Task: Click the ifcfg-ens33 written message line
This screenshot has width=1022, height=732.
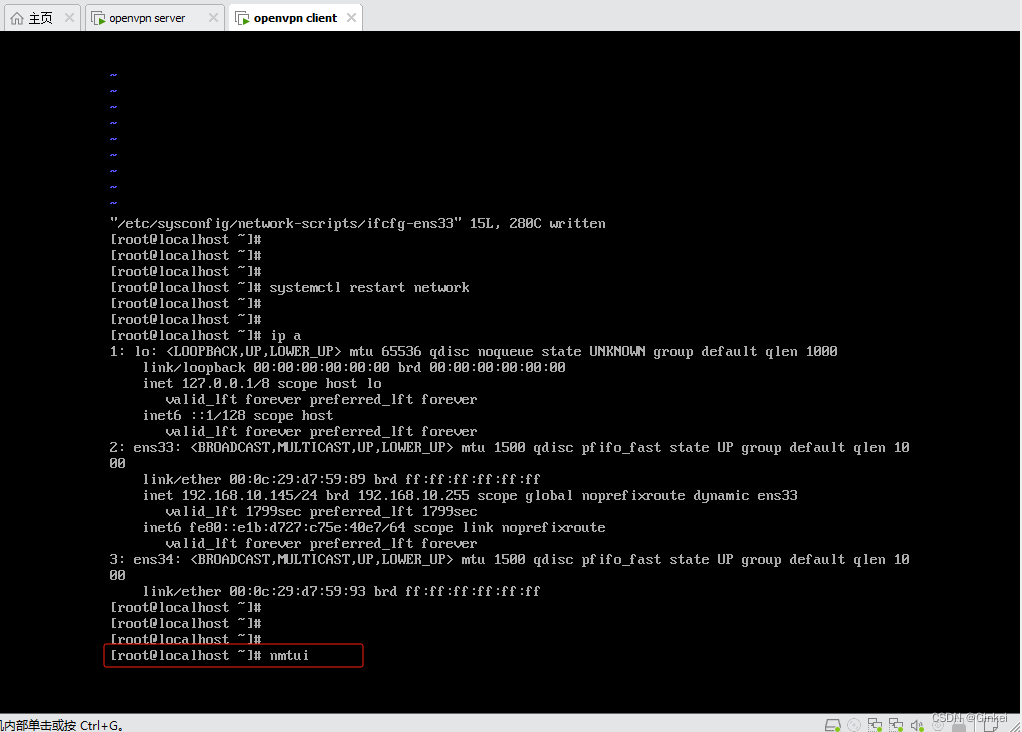Action: coord(358,224)
